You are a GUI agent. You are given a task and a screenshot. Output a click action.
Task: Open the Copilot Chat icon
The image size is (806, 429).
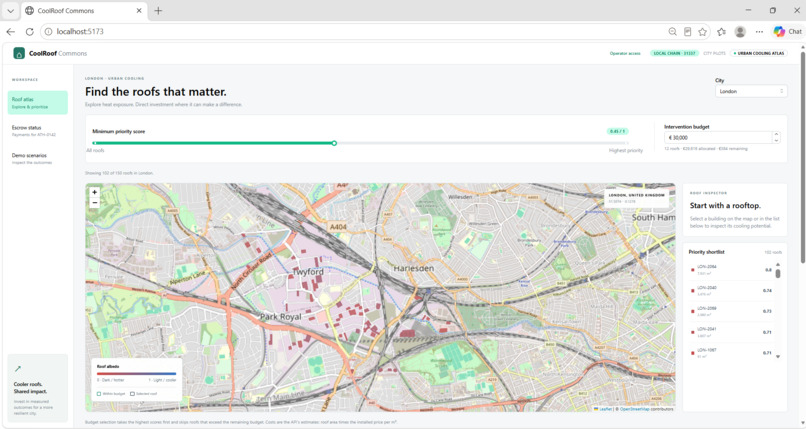(779, 31)
